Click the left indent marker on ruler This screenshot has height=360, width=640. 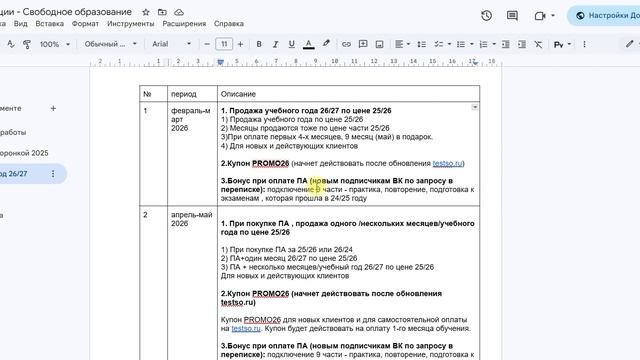pyautogui.click(x=220, y=62)
